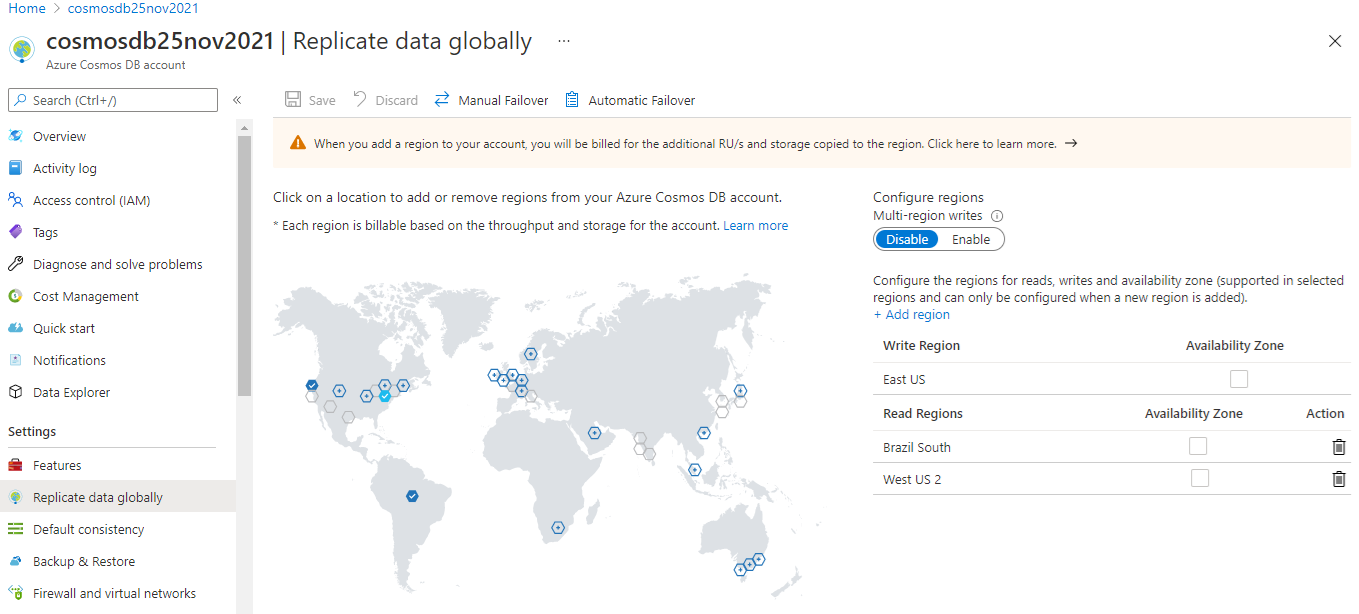
Task: Click the West US 2 checked marker on the map
Action: tap(312, 385)
